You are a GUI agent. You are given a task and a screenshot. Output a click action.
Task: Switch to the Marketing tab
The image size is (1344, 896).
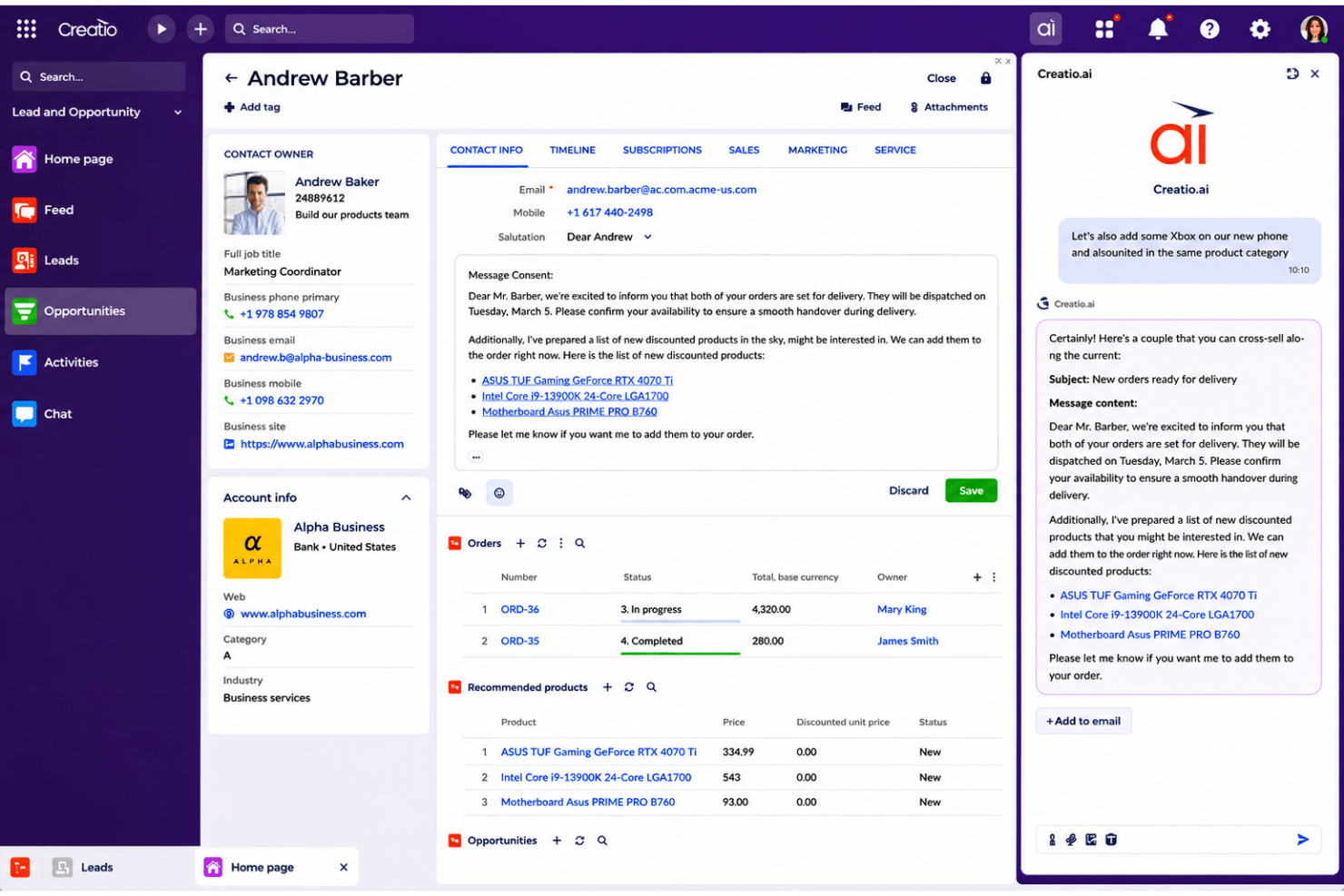[x=817, y=151]
